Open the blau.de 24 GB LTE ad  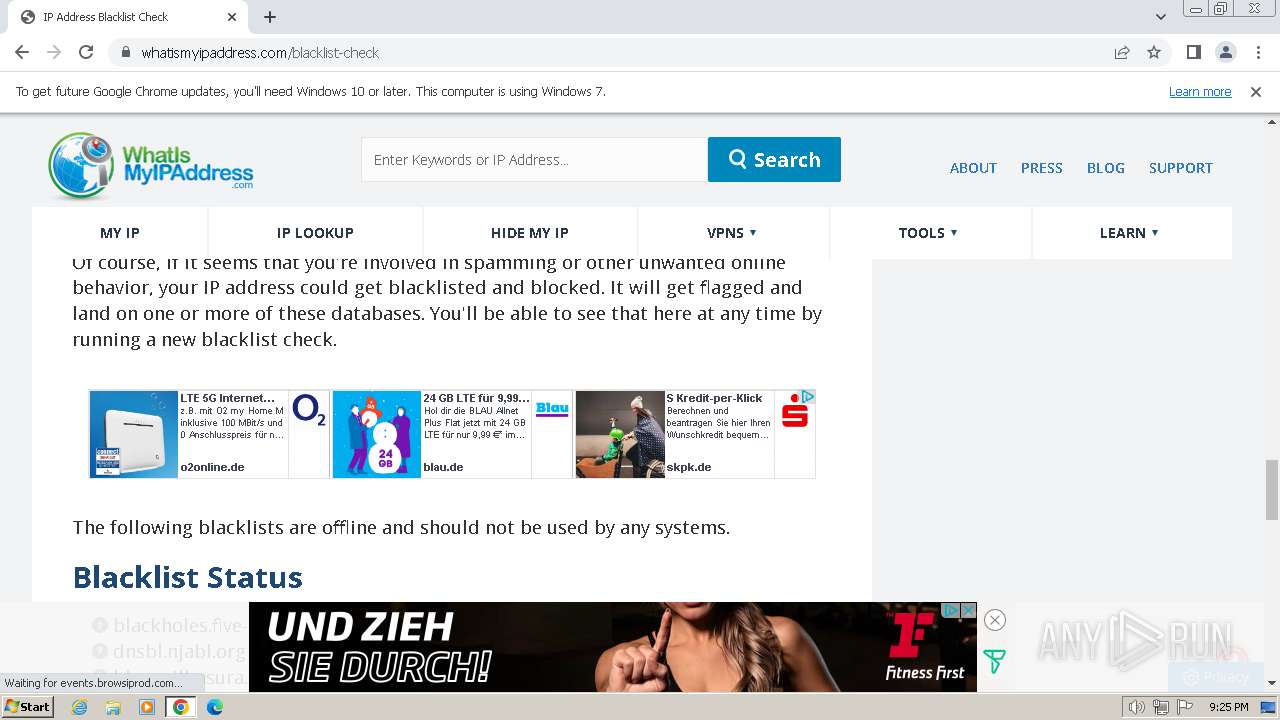tap(452, 434)
